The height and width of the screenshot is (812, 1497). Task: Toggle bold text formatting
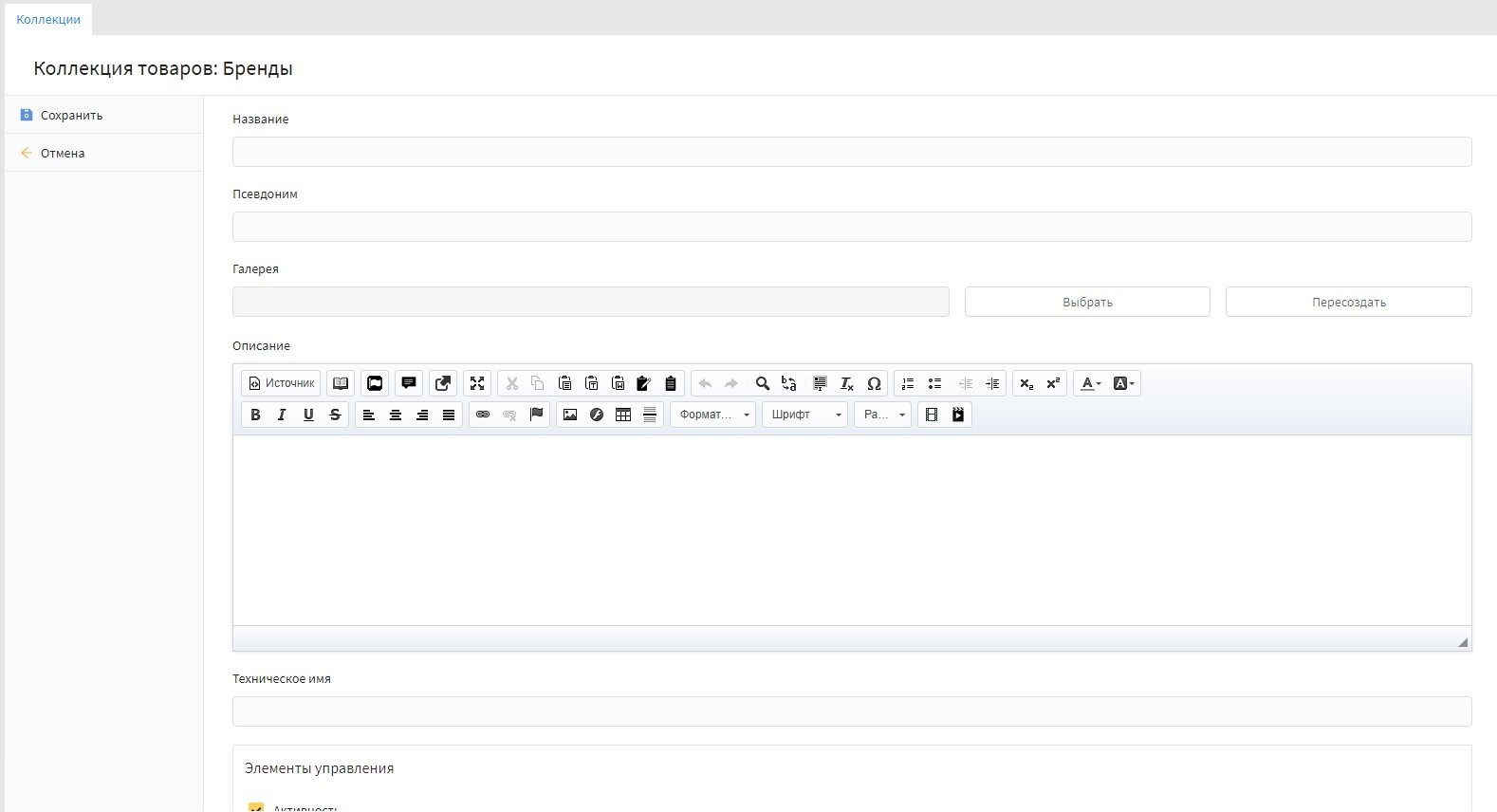(255, 415)
